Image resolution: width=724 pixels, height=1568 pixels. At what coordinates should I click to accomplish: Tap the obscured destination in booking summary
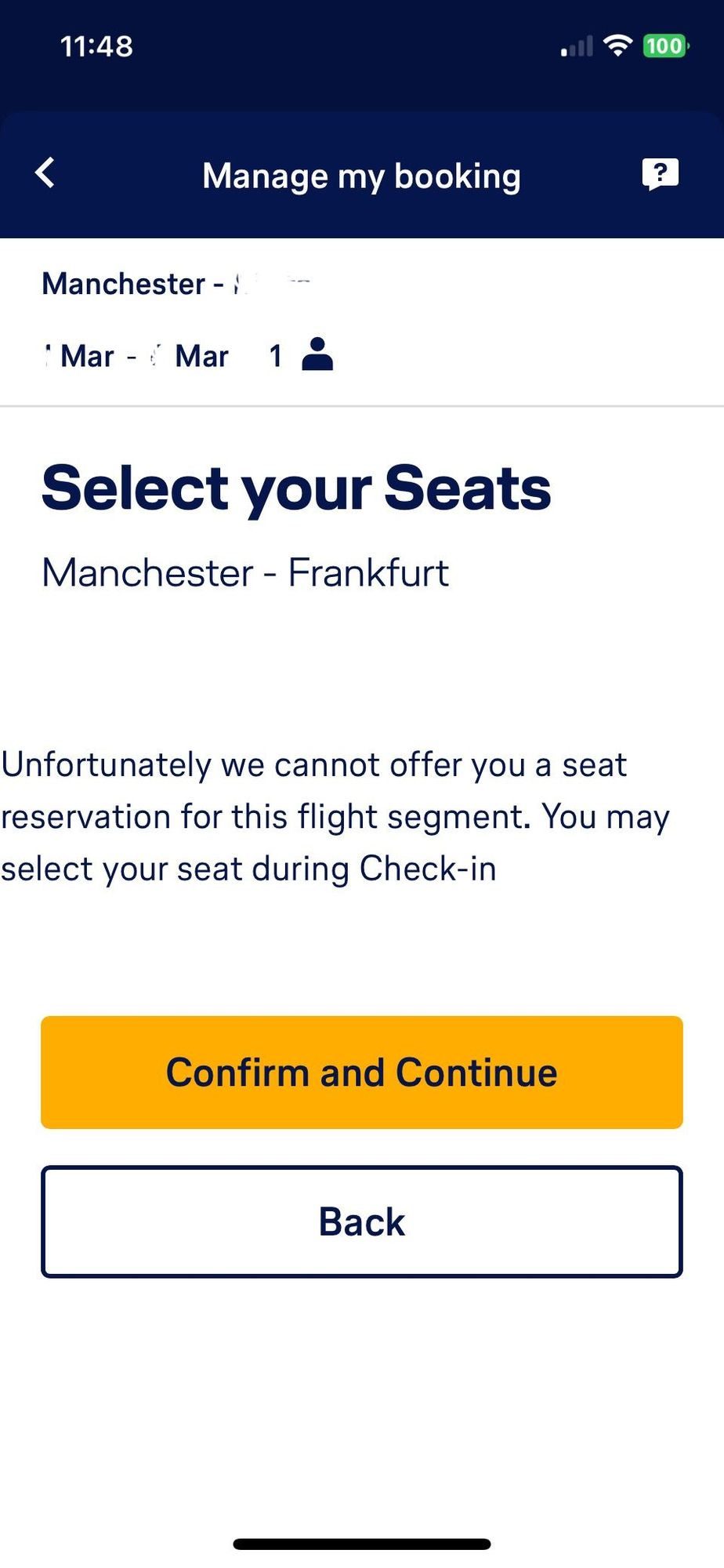272,283
